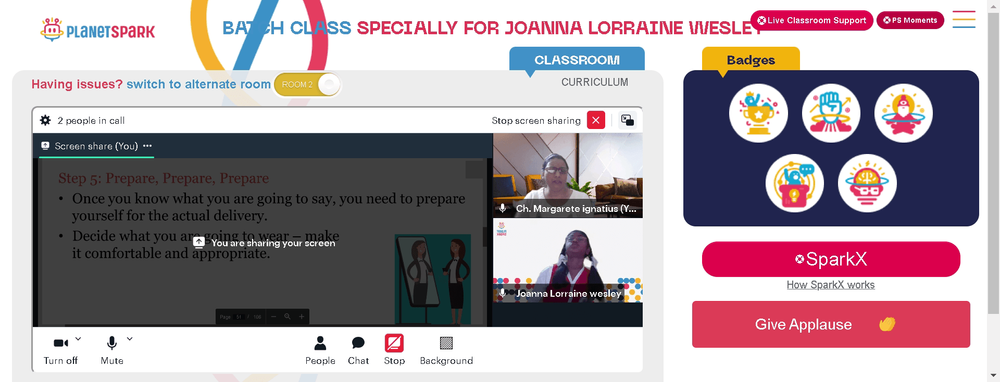Click '2 people in call' text
Viewport: 1000px width, 382px height.
(x=91, y=121)
